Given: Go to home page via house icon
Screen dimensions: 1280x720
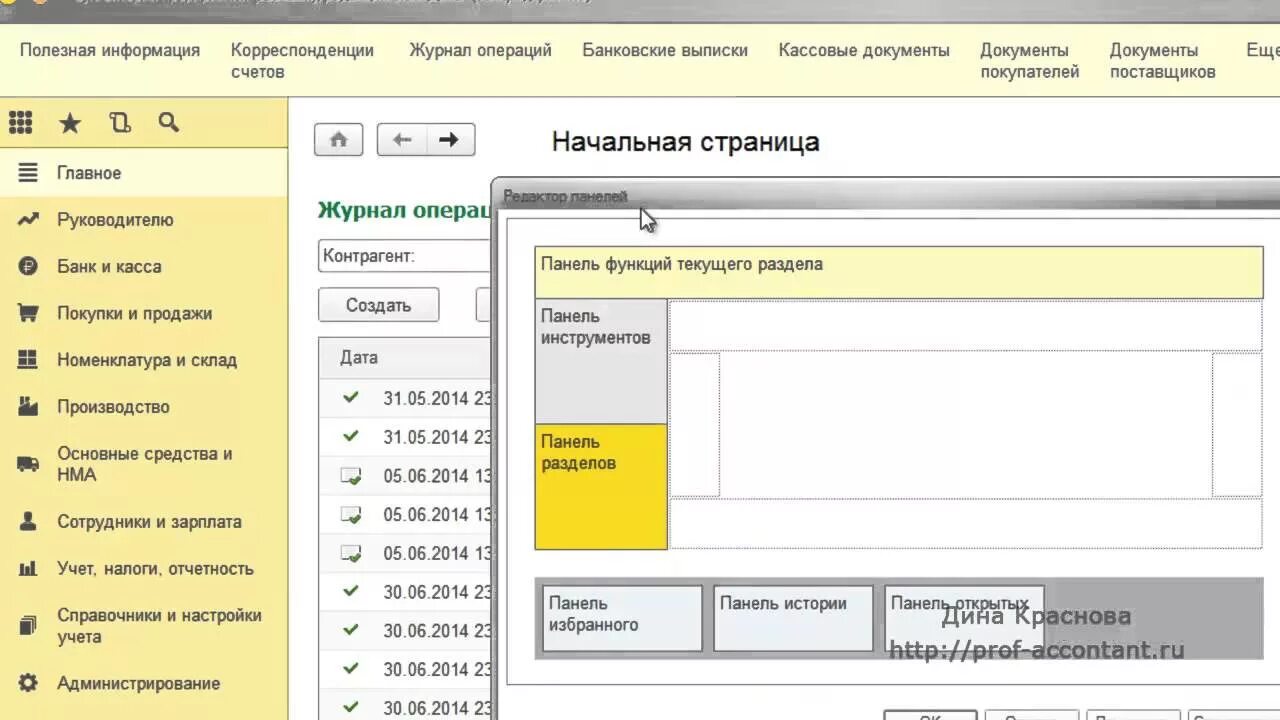Looking at the screenshot, I should click(338, 140).
